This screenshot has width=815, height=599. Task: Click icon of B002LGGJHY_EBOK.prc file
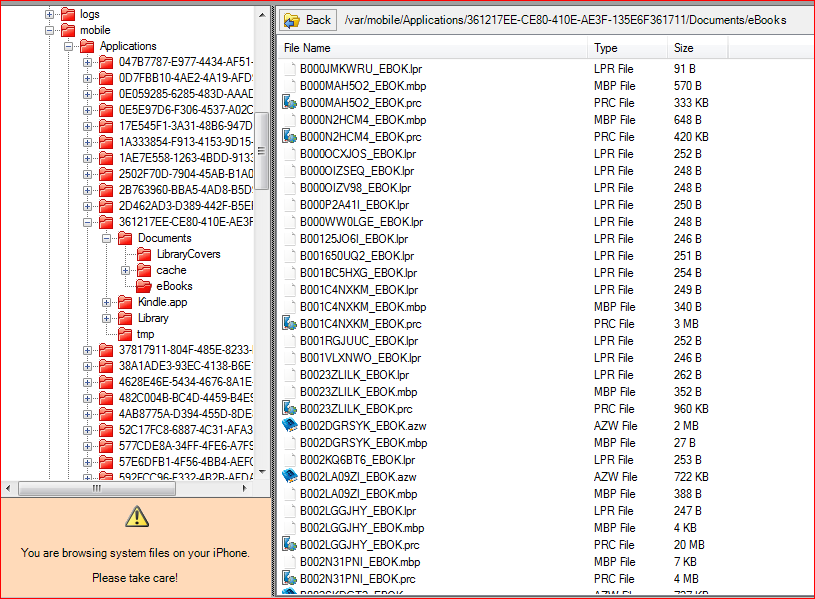[x=289, y=544]
